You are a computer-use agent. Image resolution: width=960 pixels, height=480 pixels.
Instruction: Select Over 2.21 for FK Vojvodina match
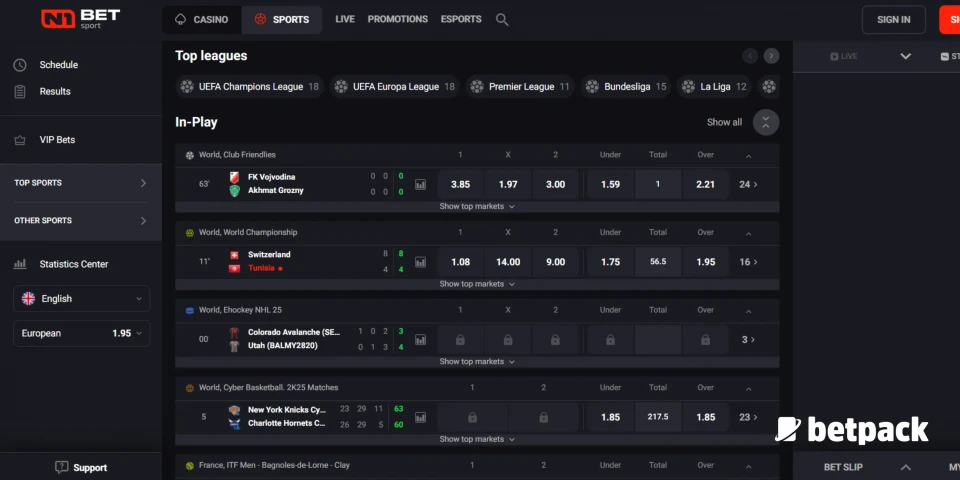pyautogui.click(x=705, y=184)
